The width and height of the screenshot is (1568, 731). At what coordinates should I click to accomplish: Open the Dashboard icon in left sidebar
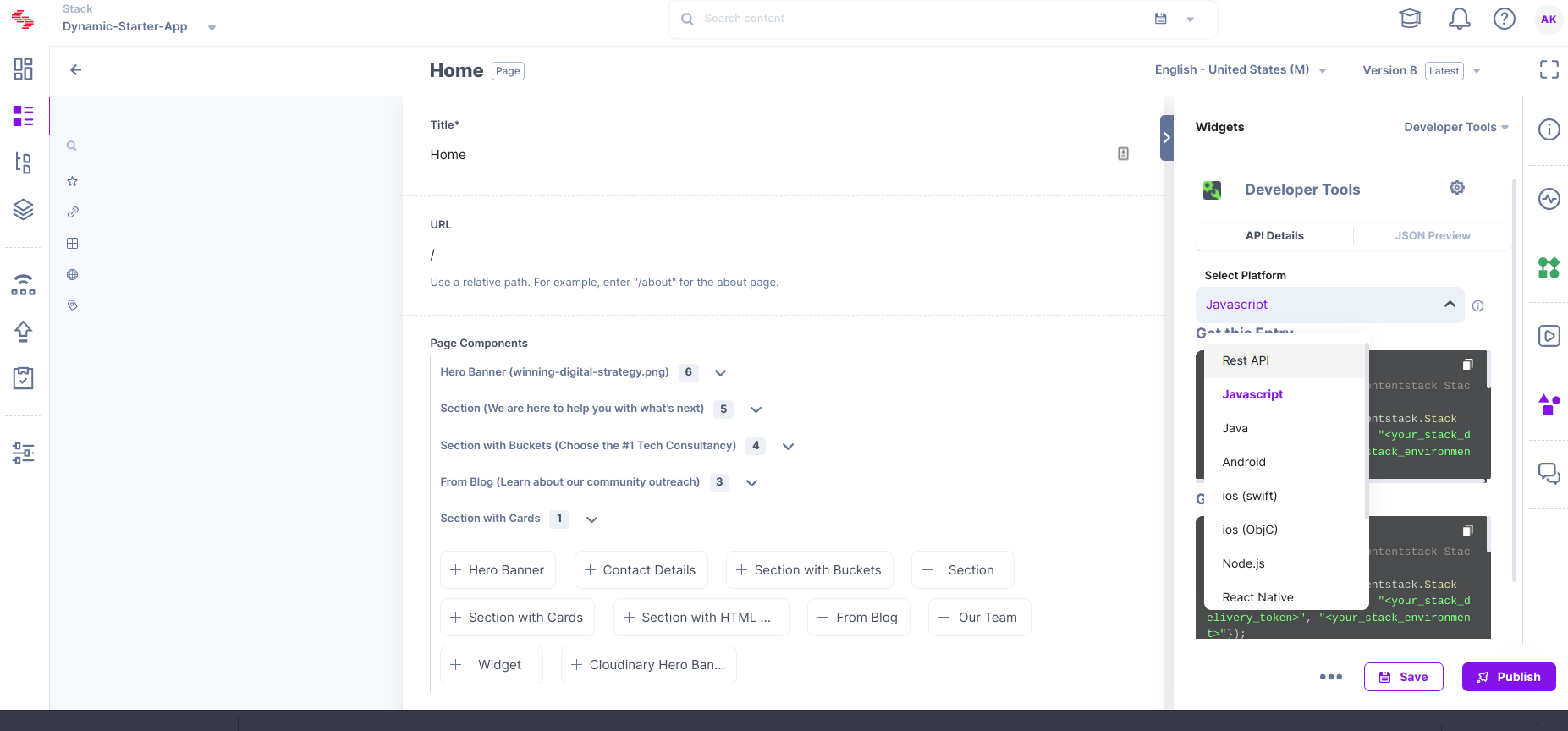(24, 69)
